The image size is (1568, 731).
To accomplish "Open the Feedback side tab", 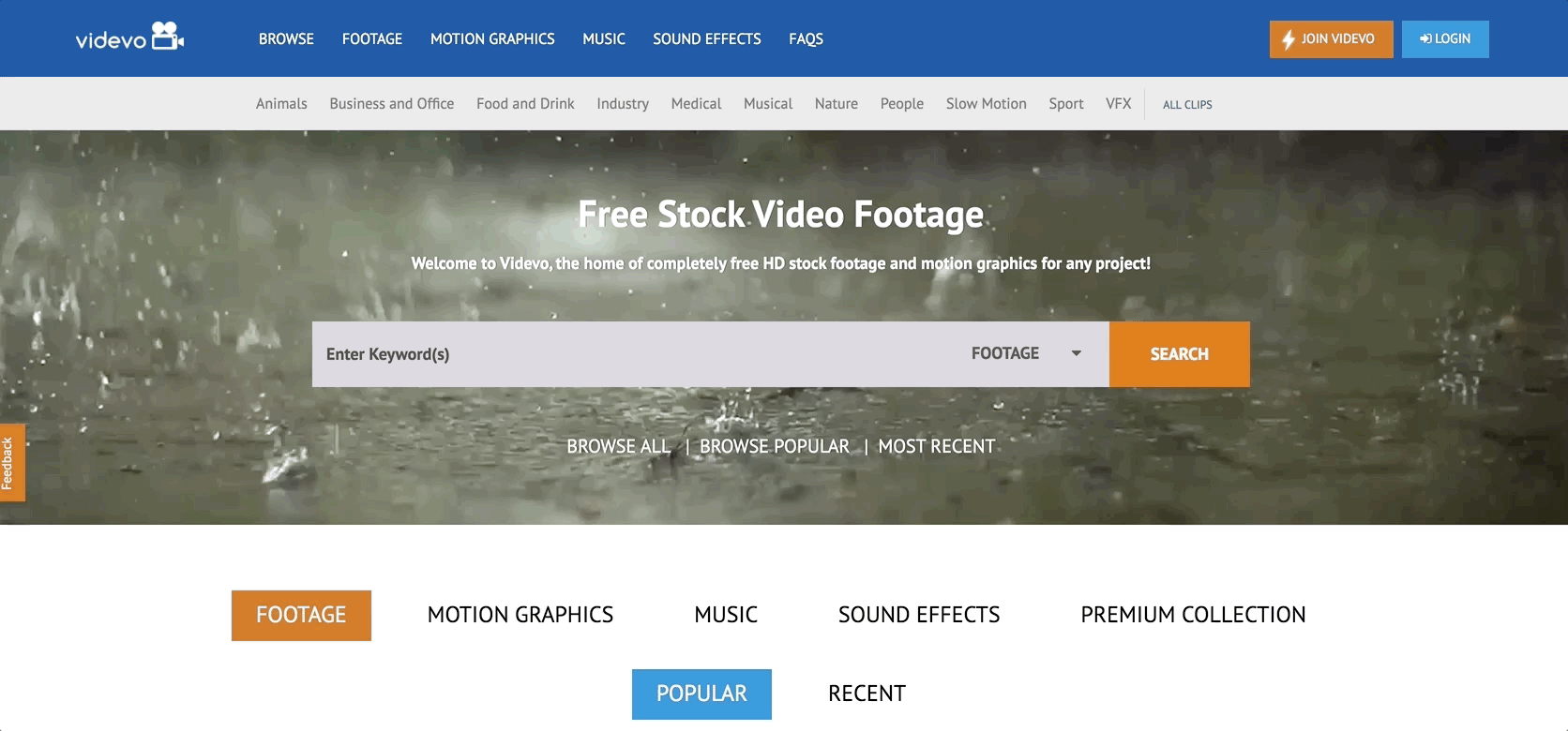I will coord(11,463).
